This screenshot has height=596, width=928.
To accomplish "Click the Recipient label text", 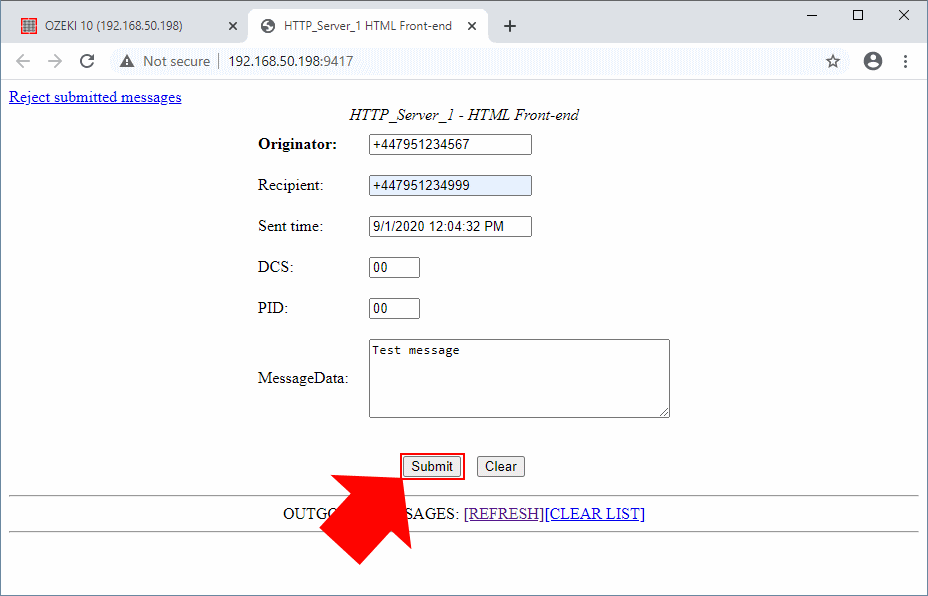I will (291, 185).
